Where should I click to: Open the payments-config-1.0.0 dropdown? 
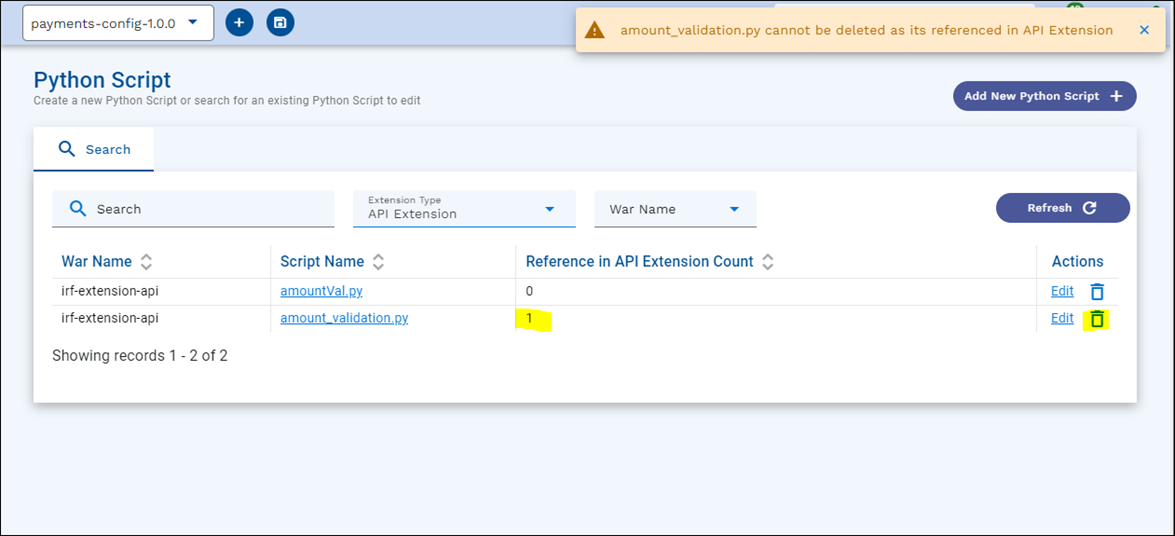(x=118, y=23)
